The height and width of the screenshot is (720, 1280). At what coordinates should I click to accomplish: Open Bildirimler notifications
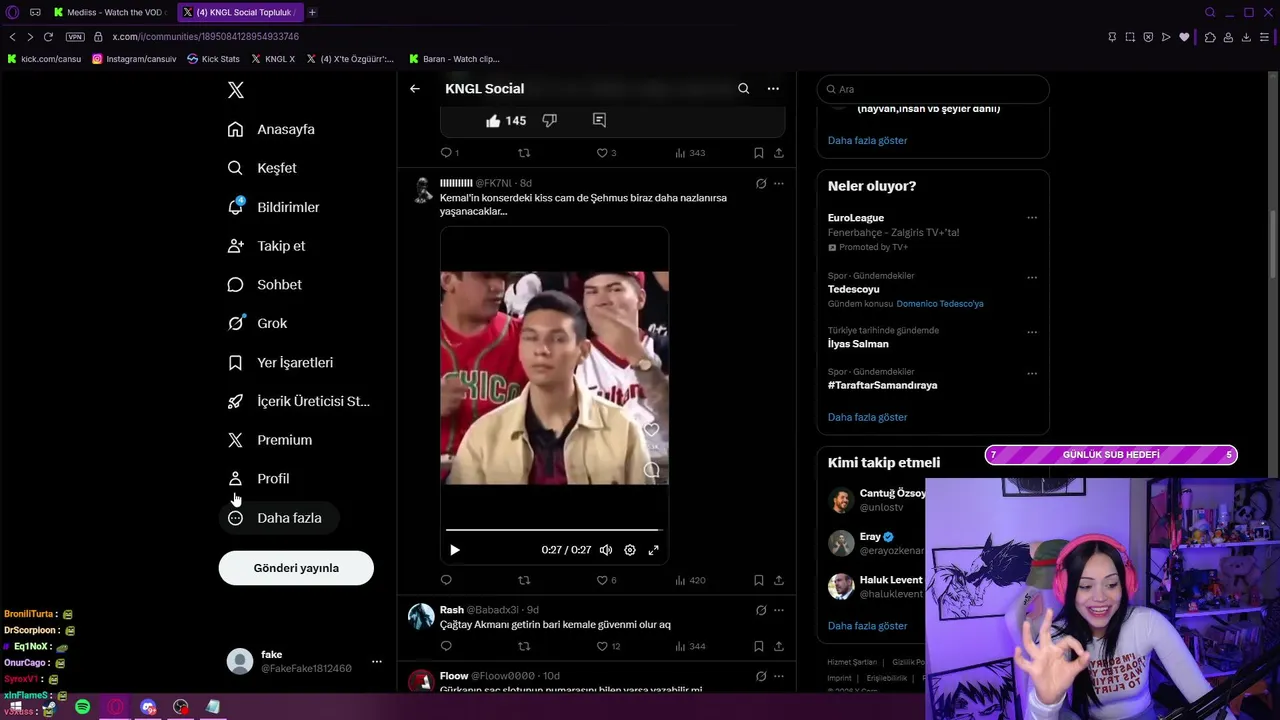click(x=273, y=207)
